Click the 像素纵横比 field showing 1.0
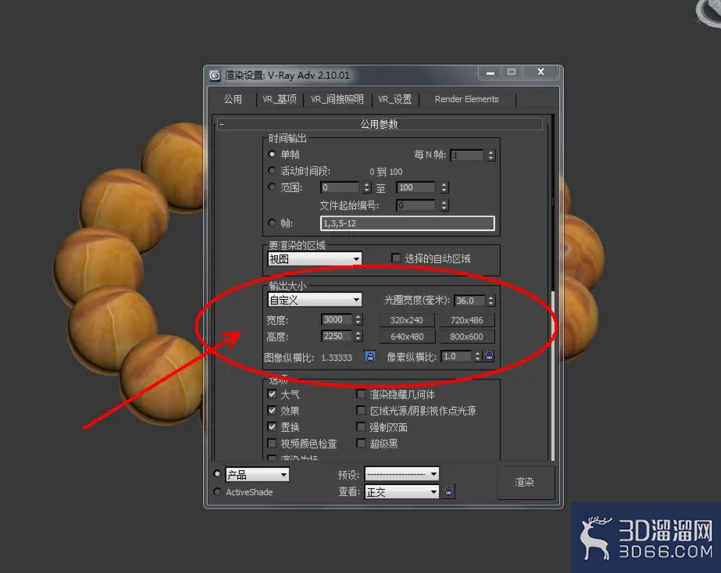Viewport: 721px width, 573px height. [x=457, y=356]
